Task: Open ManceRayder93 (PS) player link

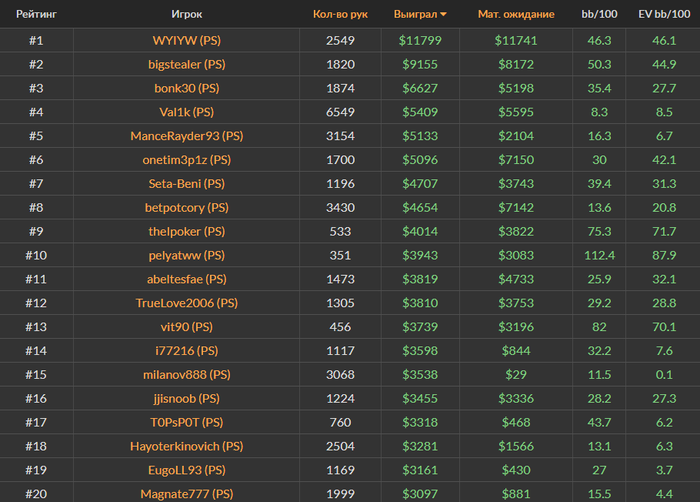Action: [x=186, y=136]
